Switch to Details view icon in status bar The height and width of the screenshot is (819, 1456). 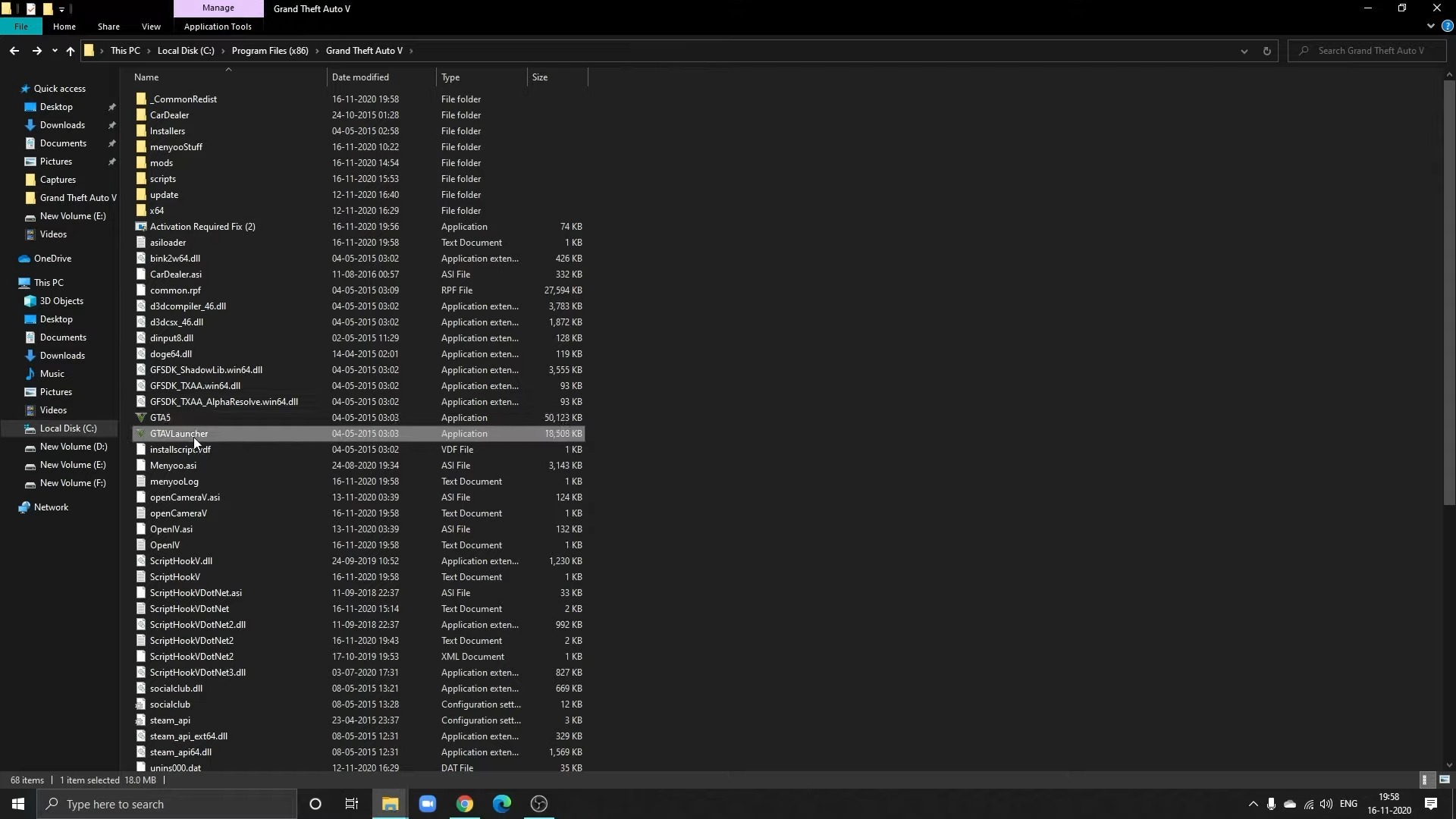pyautogui.click(x=1425, y=780)
